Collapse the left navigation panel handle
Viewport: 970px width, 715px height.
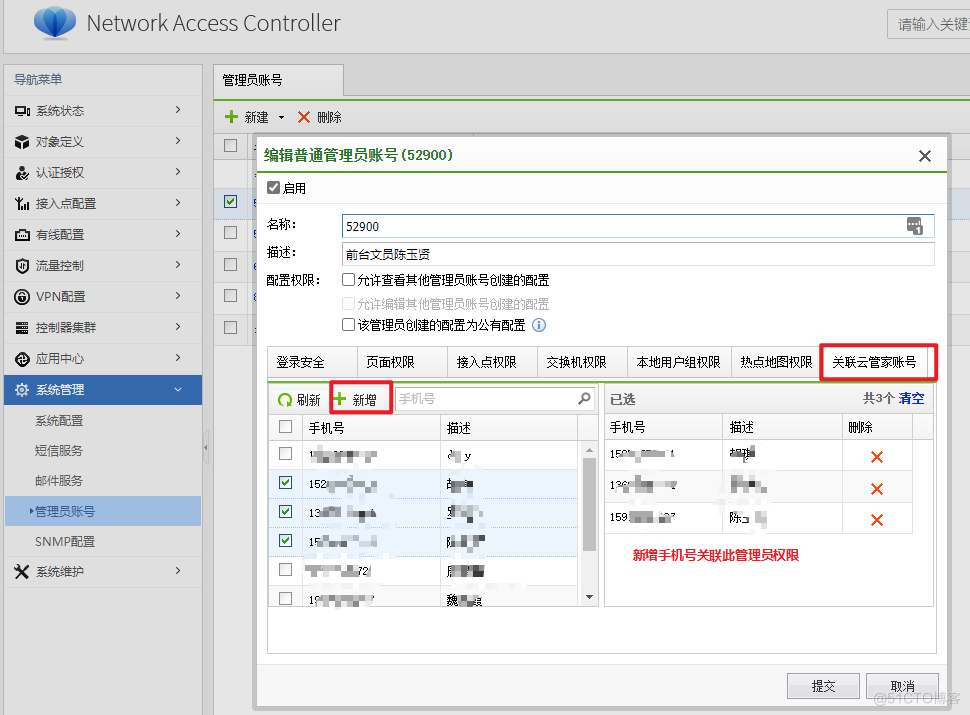[x=205, y=447]
